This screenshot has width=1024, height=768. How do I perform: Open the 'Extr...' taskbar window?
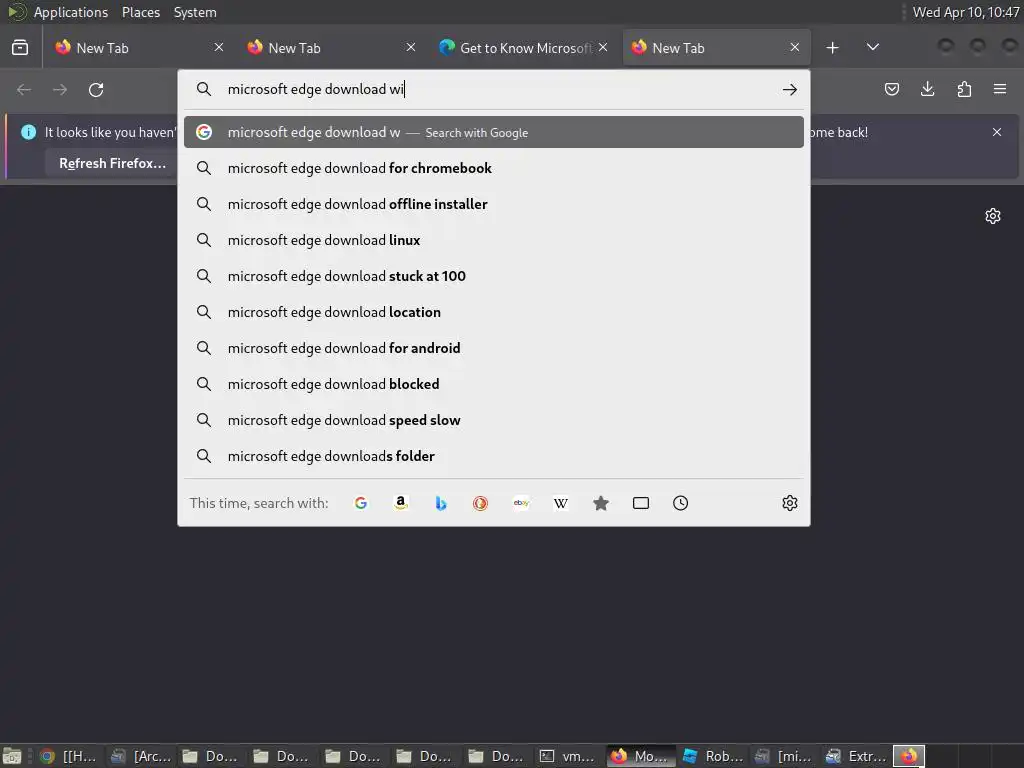(x=856, y=756)
